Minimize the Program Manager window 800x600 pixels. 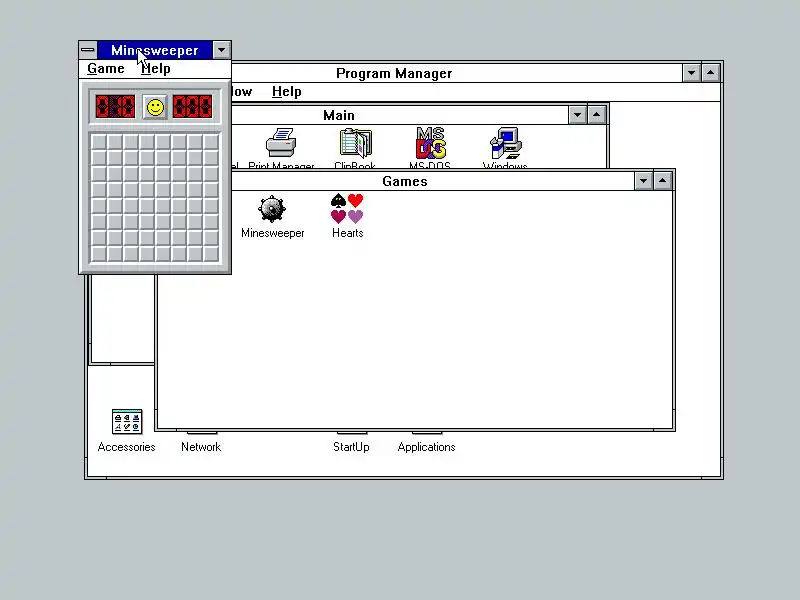coord(691,73)
